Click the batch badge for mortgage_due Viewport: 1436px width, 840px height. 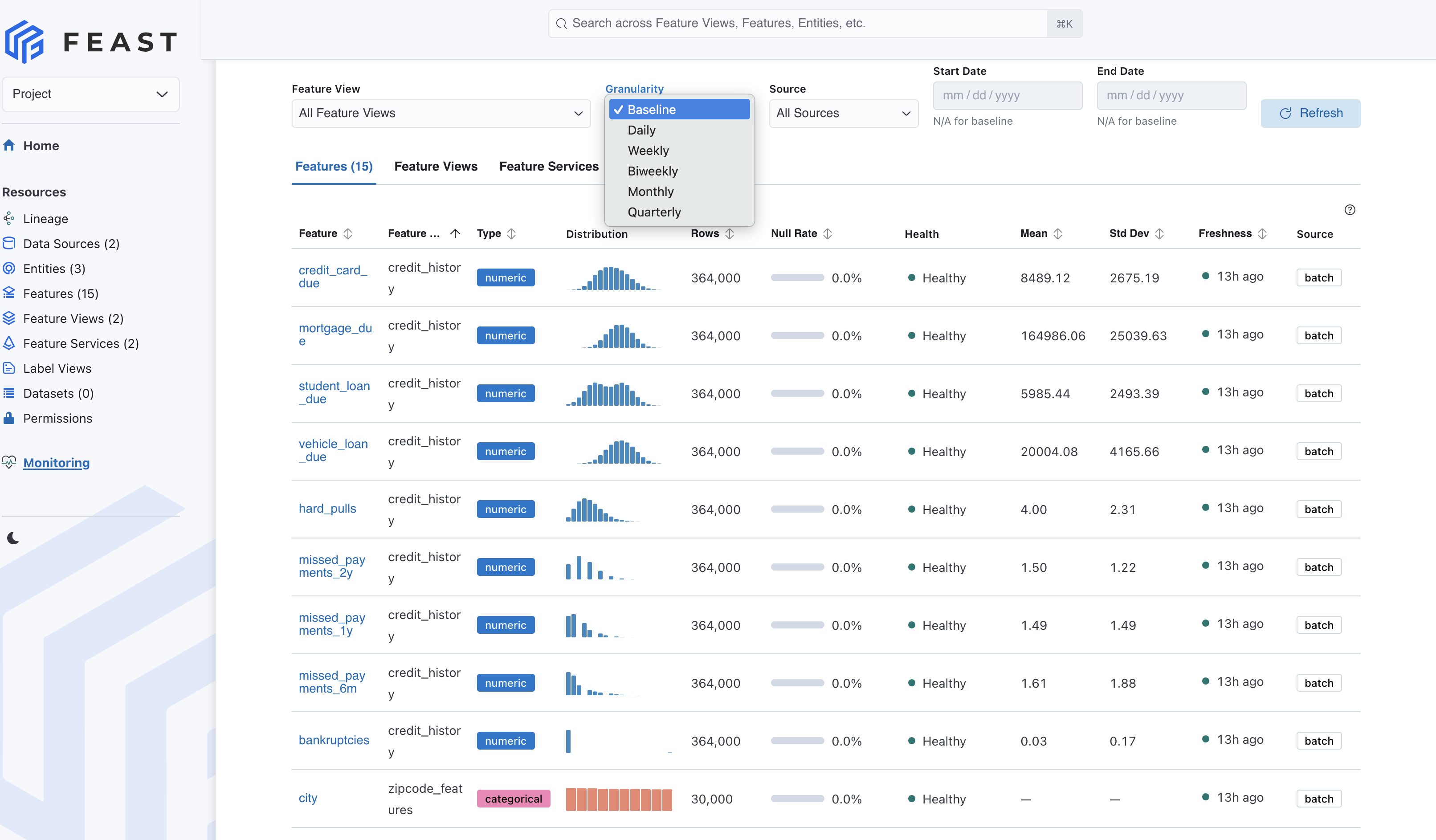[x=1318, y=335]
